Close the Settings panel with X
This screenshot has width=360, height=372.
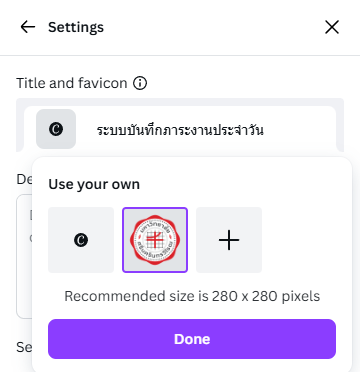pyautogui.click(x=332, y=27)
